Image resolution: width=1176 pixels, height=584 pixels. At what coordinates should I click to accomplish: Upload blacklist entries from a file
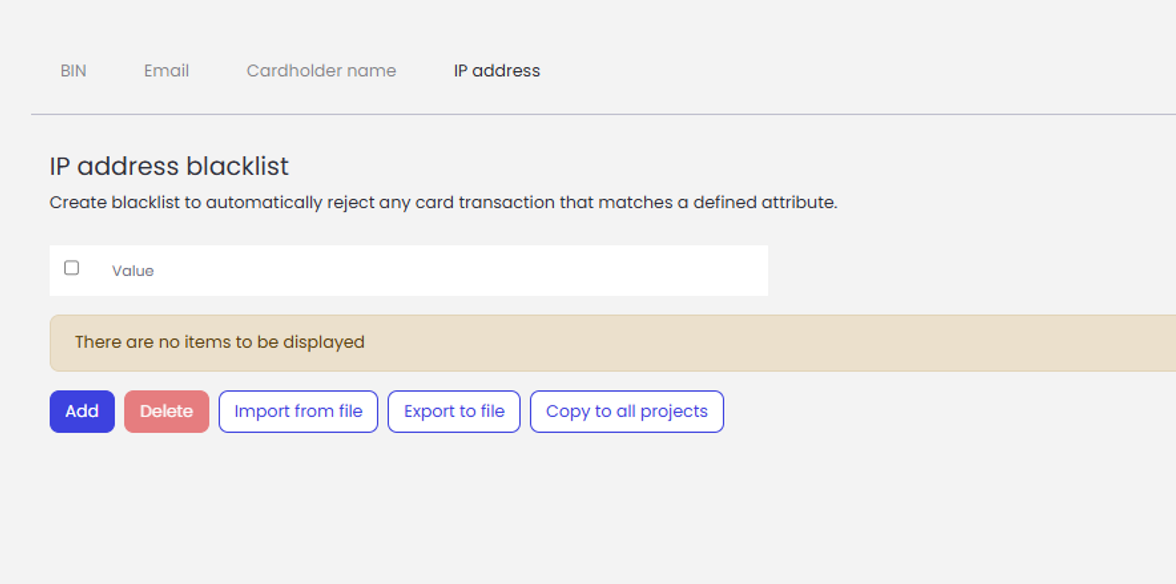point(298,412)
